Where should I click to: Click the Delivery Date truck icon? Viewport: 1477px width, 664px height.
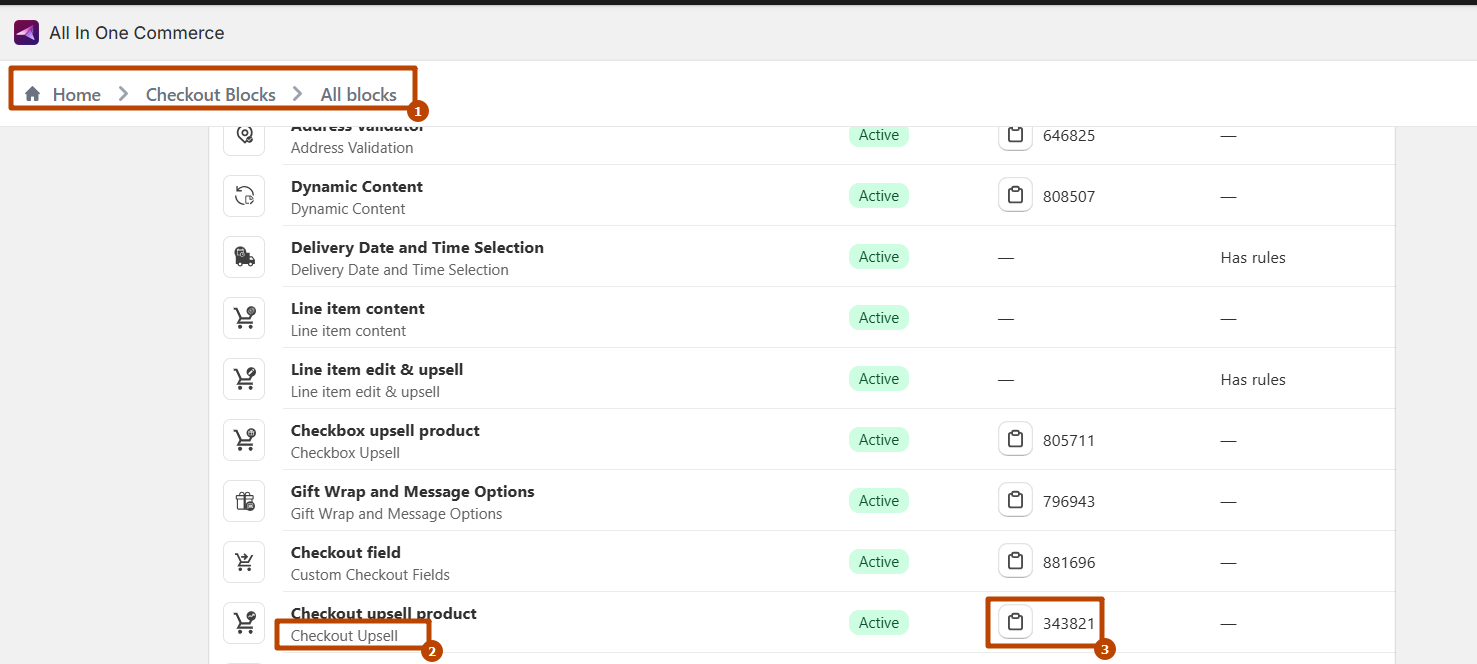244,257
